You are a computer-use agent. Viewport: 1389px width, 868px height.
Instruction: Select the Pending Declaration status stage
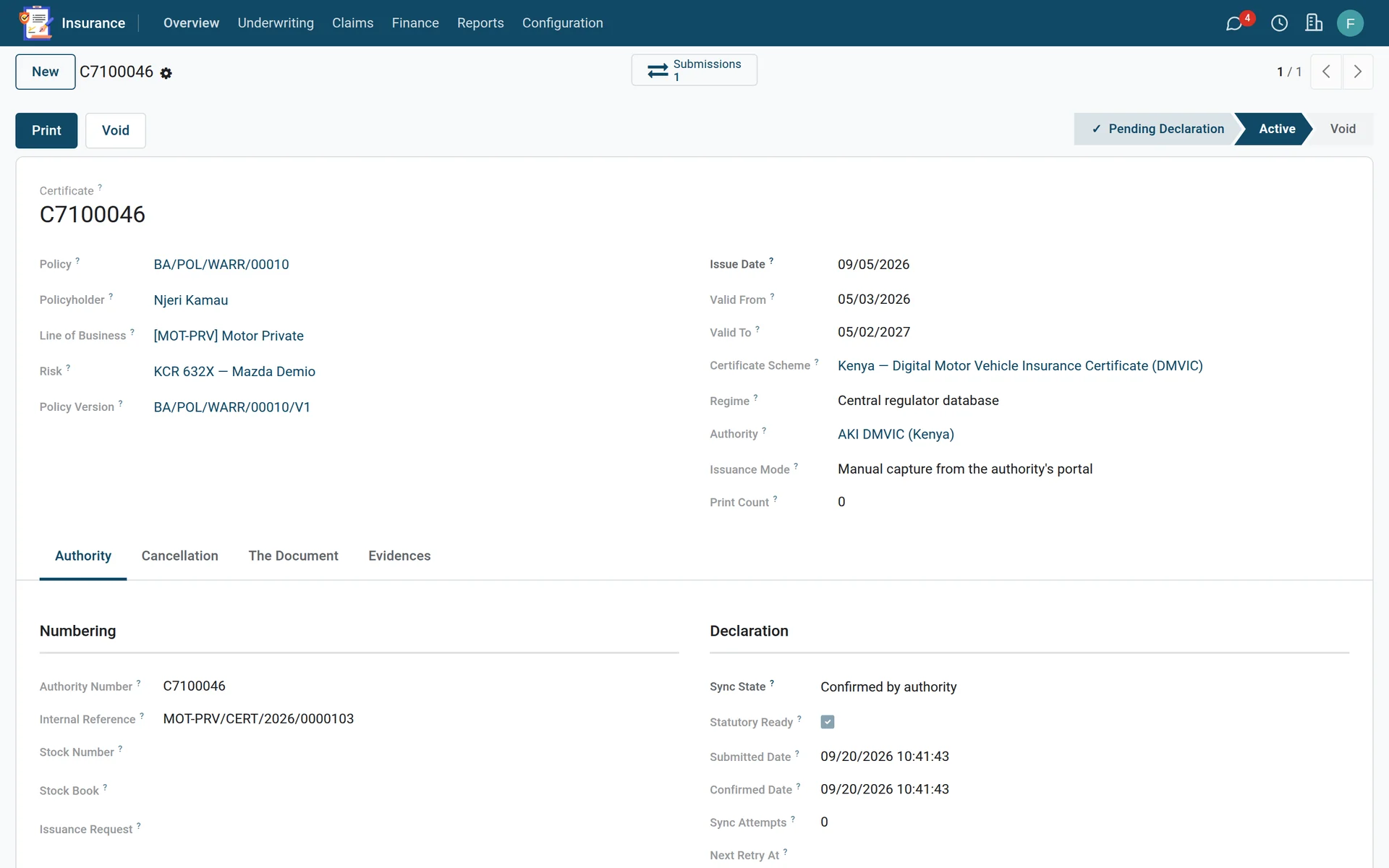coord(1157,129)
